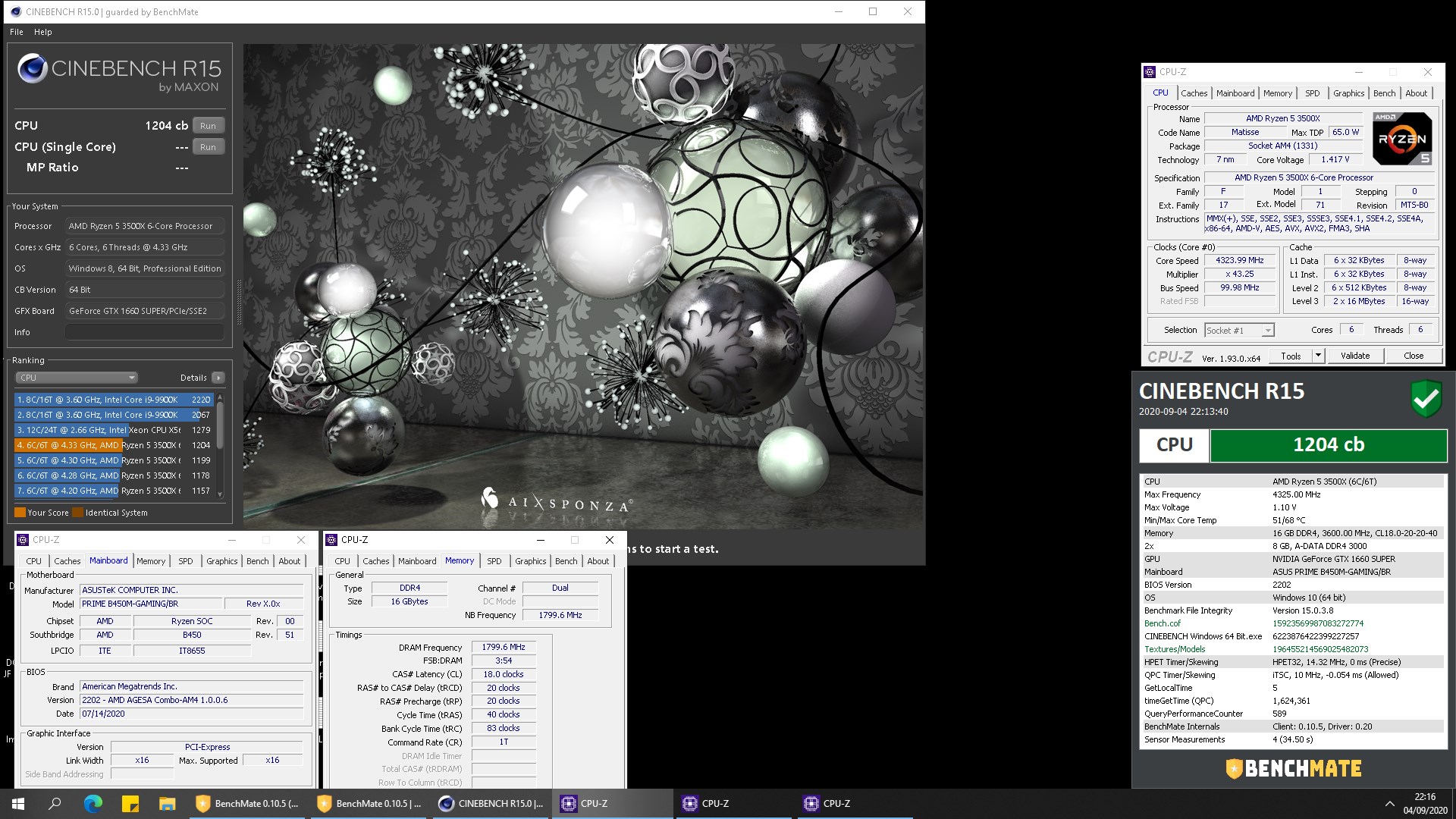Open taskbar search magnifier
The image size is (1456, 819).
coord(55,804)
